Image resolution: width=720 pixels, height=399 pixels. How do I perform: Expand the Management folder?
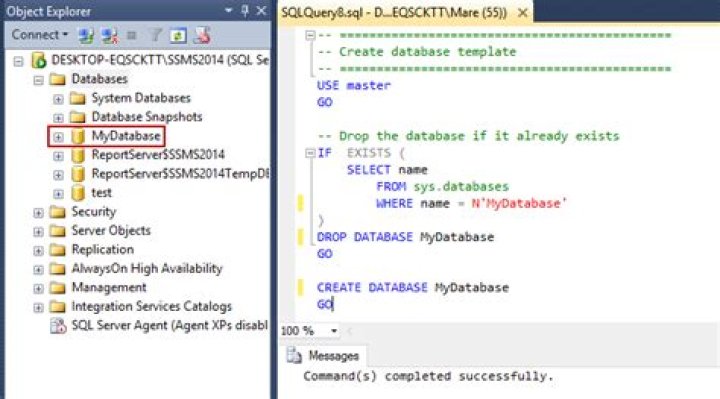click(38, 289)
